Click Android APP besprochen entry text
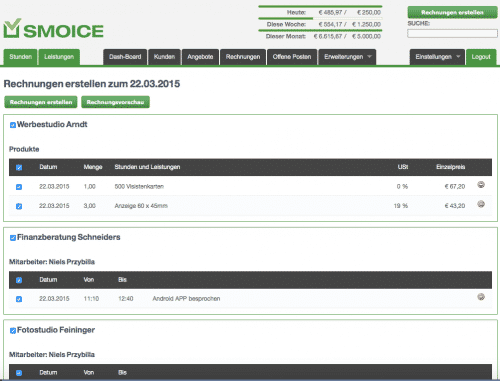This screenshot has height=381, width=500. [x=186, y=298]
